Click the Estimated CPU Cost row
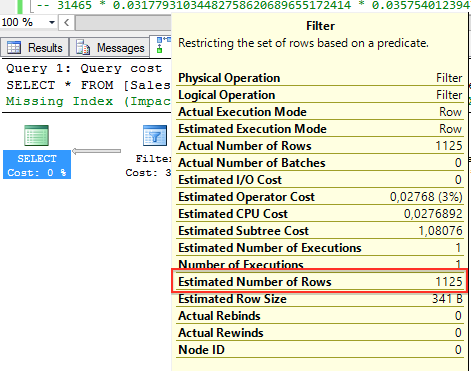Viewport: 471px width, 371px height. (x=320, y=214)
